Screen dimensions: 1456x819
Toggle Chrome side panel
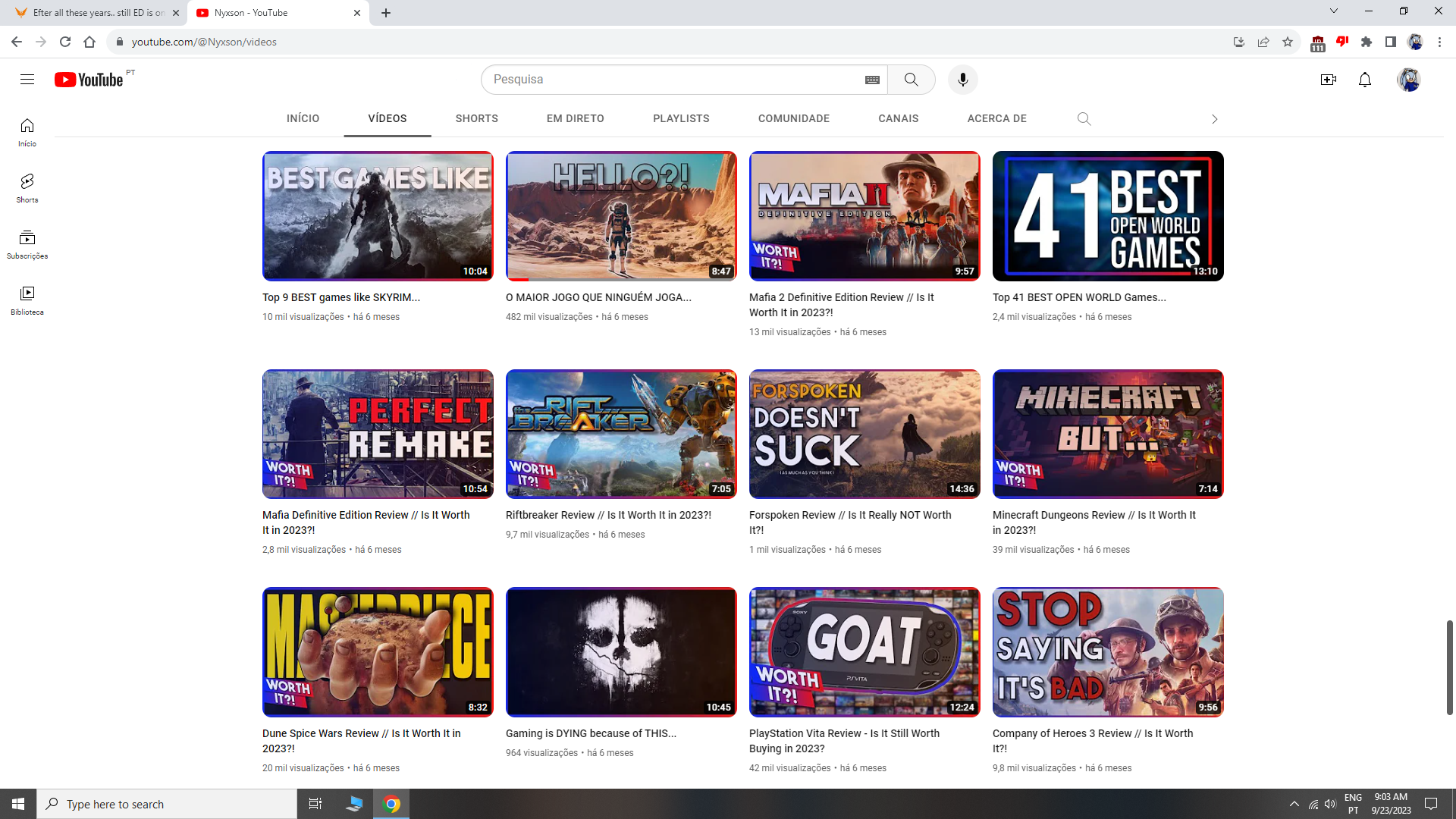click(1391, 42)
